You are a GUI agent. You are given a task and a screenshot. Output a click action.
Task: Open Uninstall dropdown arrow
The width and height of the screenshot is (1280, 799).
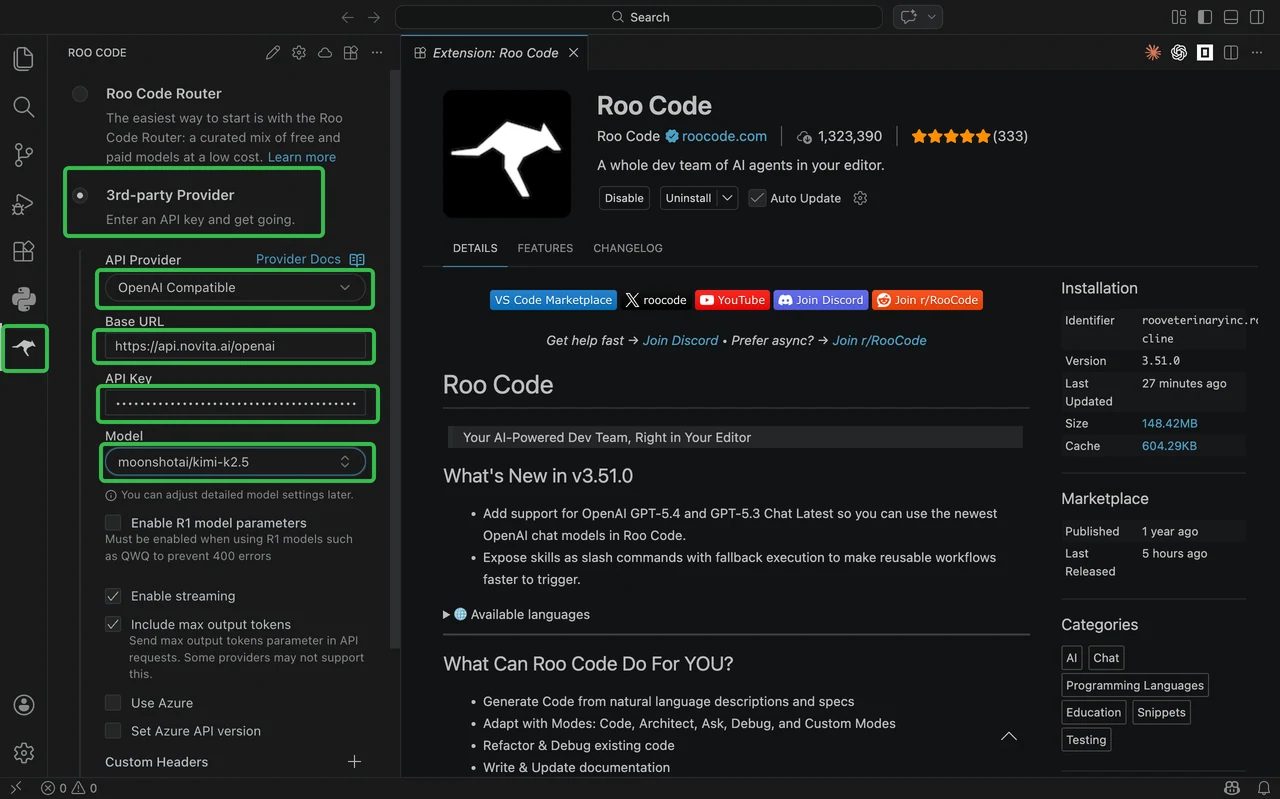click(x=728, y=198)
